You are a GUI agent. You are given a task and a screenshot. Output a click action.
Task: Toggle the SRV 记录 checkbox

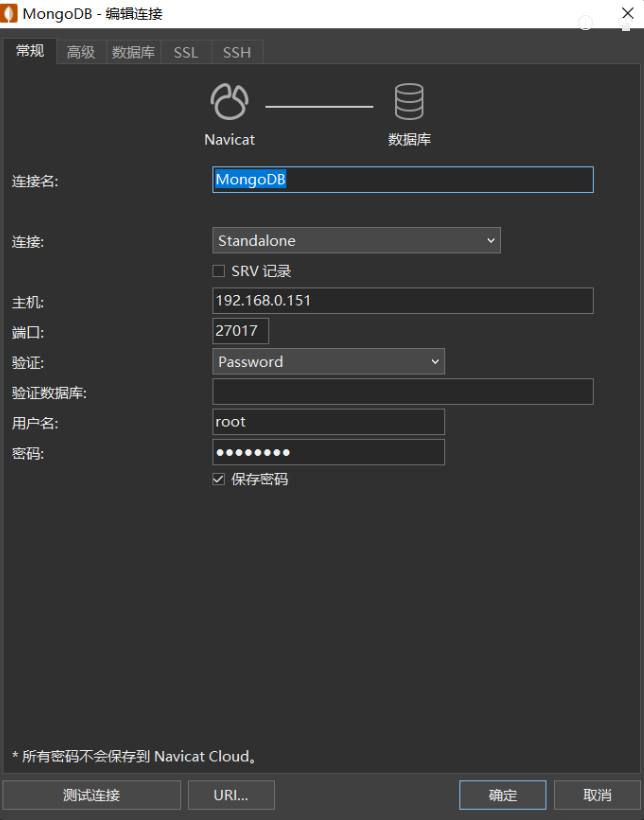pyautogui.click(x=219, y=271)
